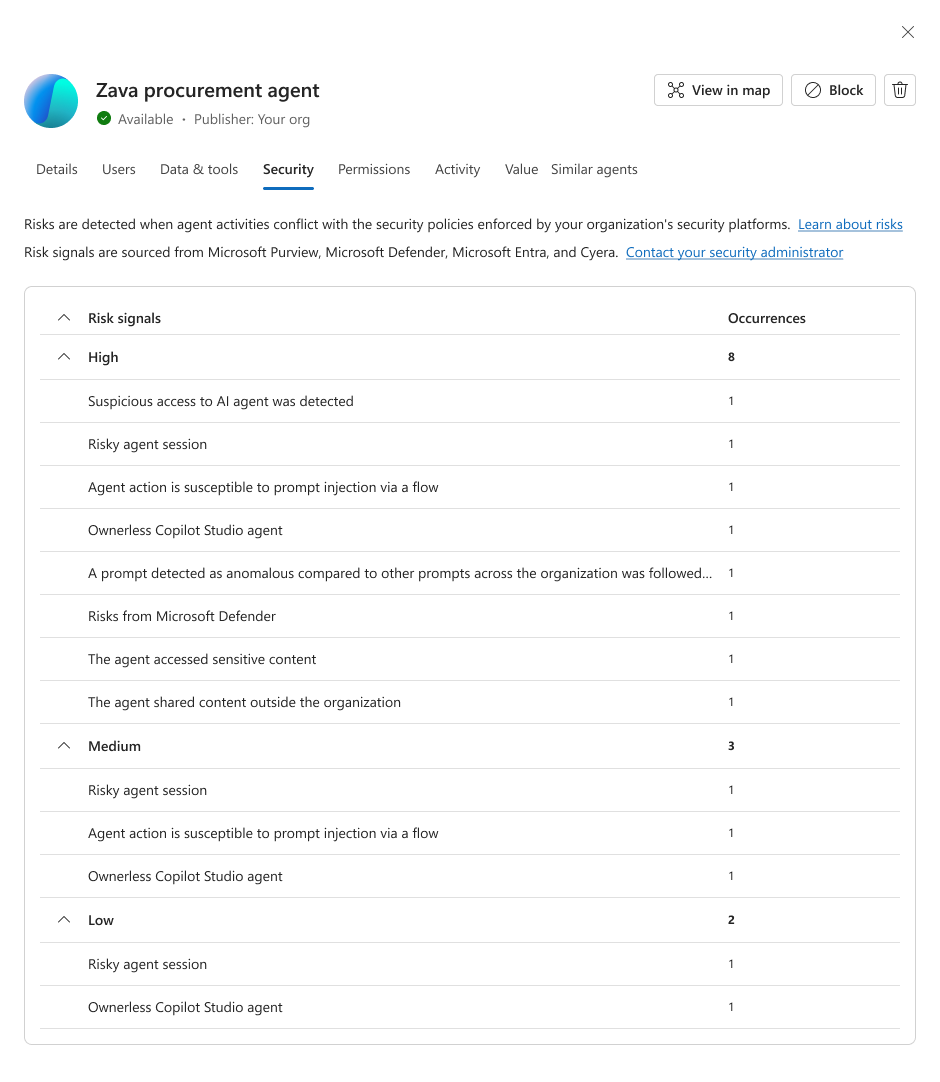This screenshot has height=1082, width=940.
Task: Collapse the Risk signals header chevron
Action: (64, 318)
